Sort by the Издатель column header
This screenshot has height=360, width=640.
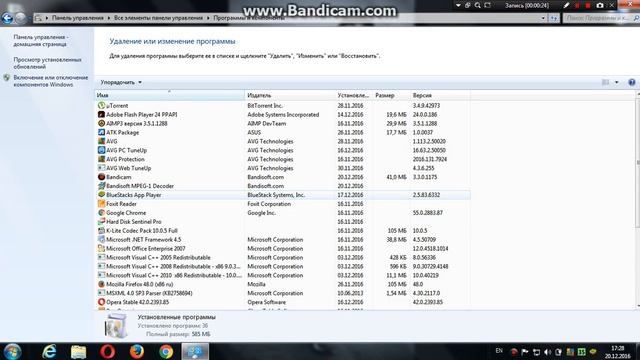(290, 95)
